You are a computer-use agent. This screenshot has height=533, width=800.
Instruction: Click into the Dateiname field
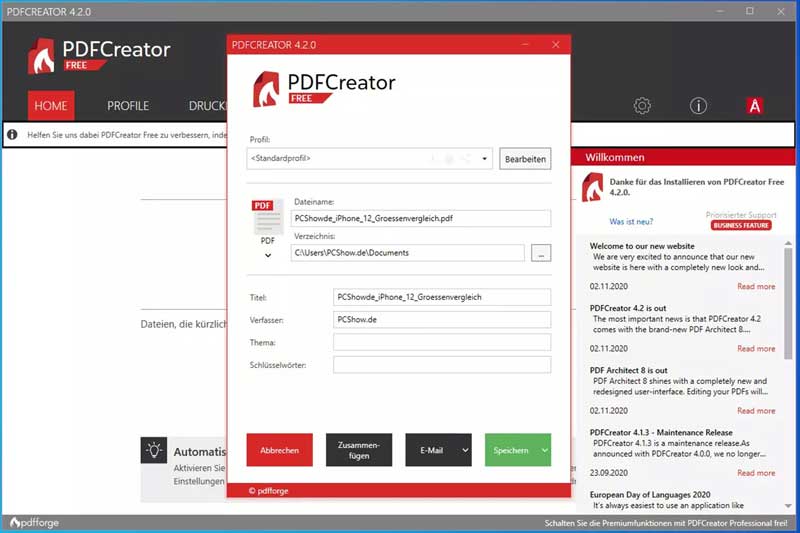click(x=421, y=218)
